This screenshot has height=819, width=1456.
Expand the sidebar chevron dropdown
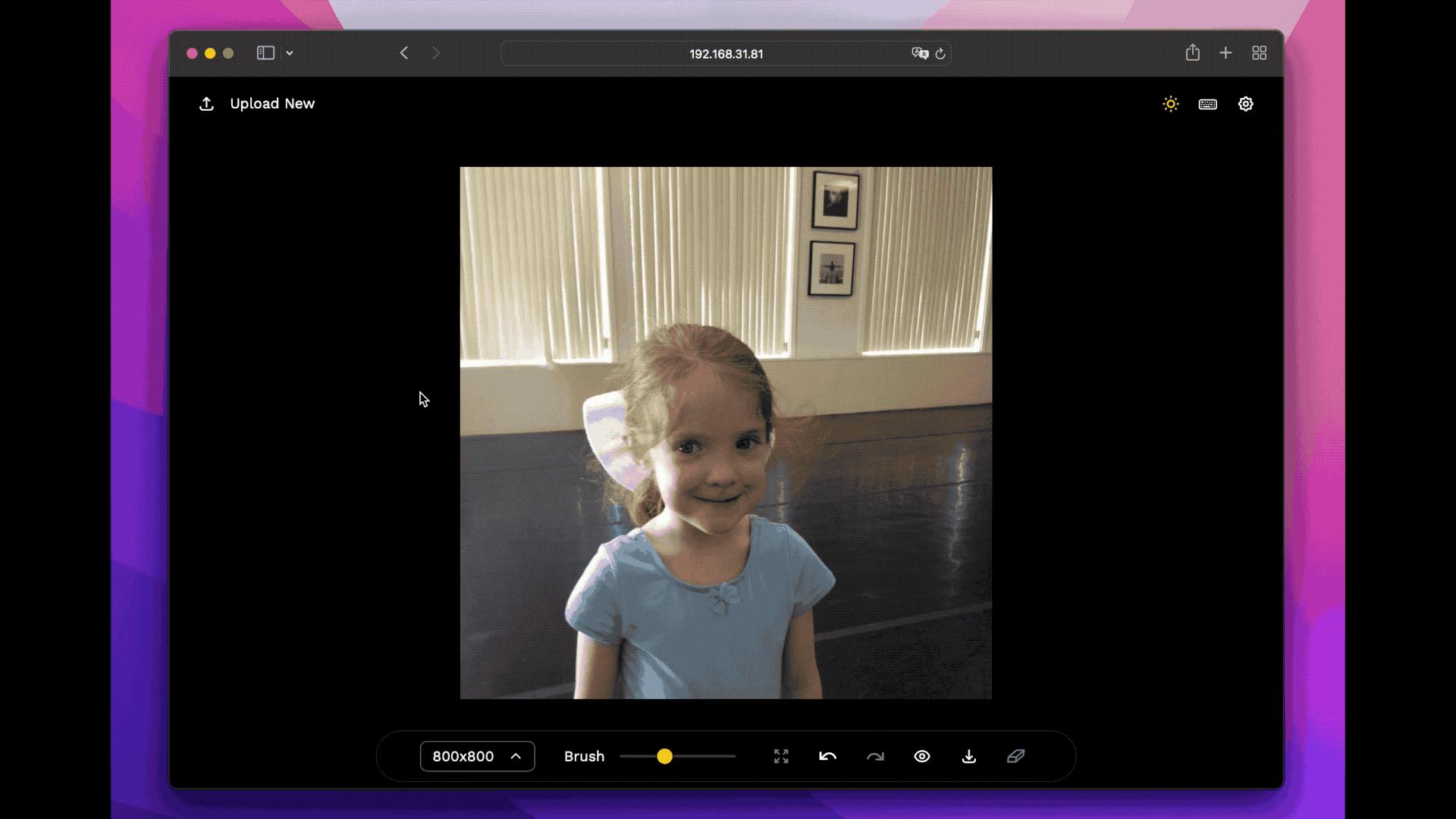pos(290,53)
